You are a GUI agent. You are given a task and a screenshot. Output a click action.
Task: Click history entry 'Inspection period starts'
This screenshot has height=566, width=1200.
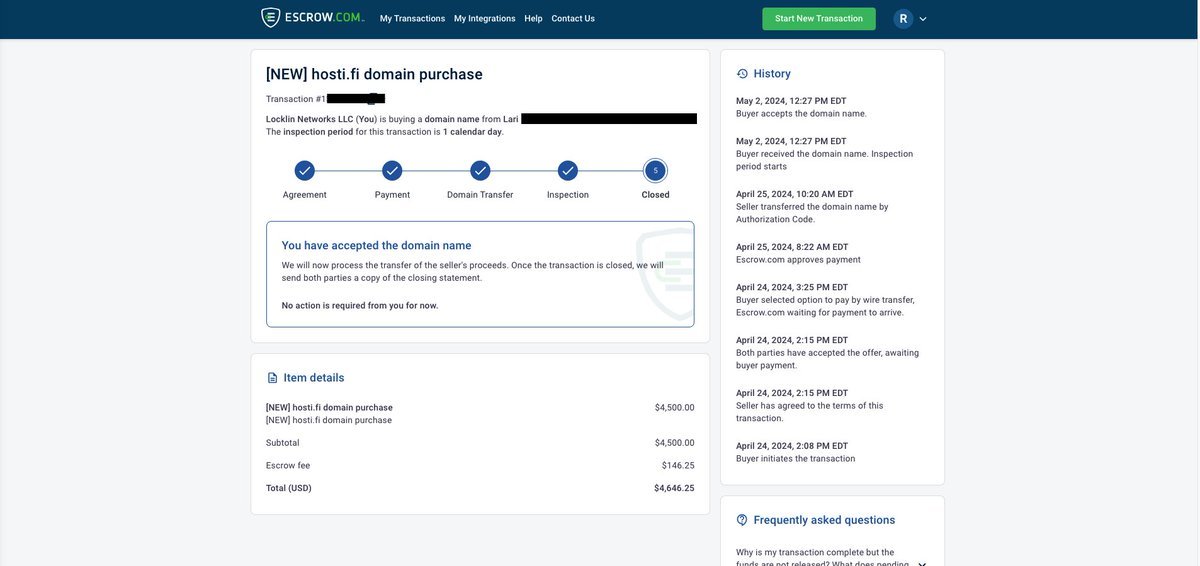825,160
